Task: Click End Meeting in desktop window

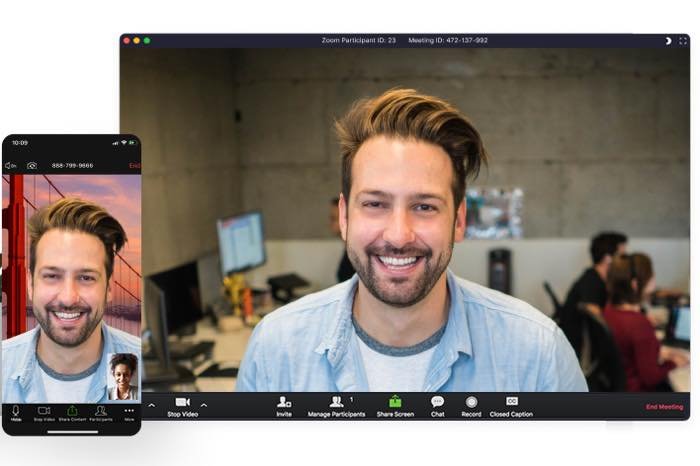Action: [664, 407]
